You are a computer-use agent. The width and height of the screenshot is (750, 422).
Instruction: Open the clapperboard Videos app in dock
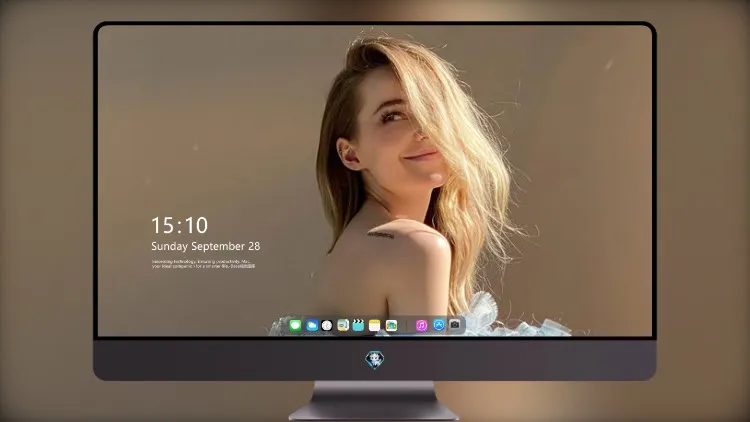358,325
